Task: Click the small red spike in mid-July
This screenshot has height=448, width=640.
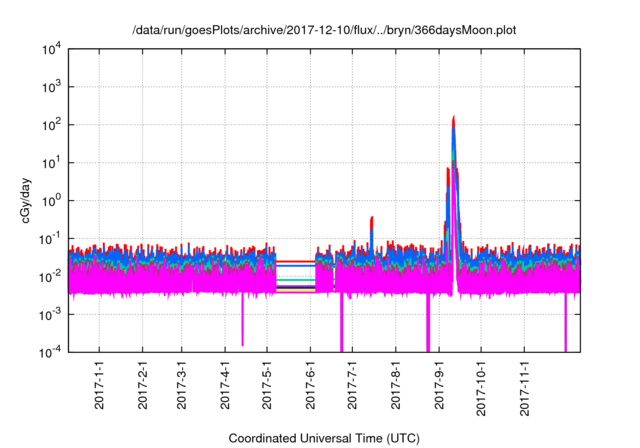Action: [x=372, y=219]
